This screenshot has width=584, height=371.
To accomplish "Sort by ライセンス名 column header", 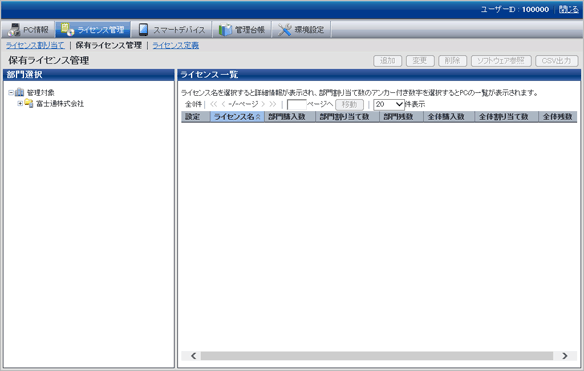I will tap(237, 117).
